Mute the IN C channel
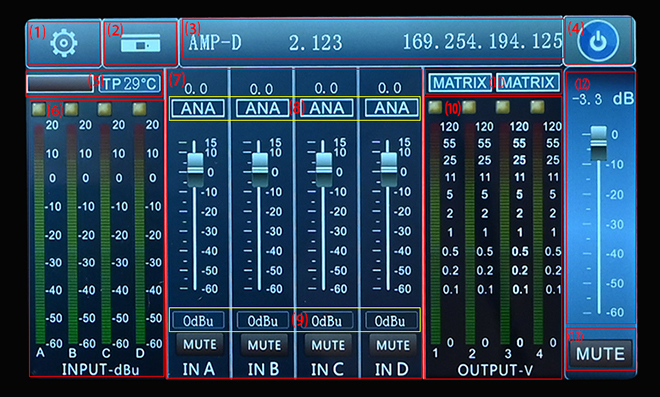This screenshot has height=397, width=660. click(328, 345)
